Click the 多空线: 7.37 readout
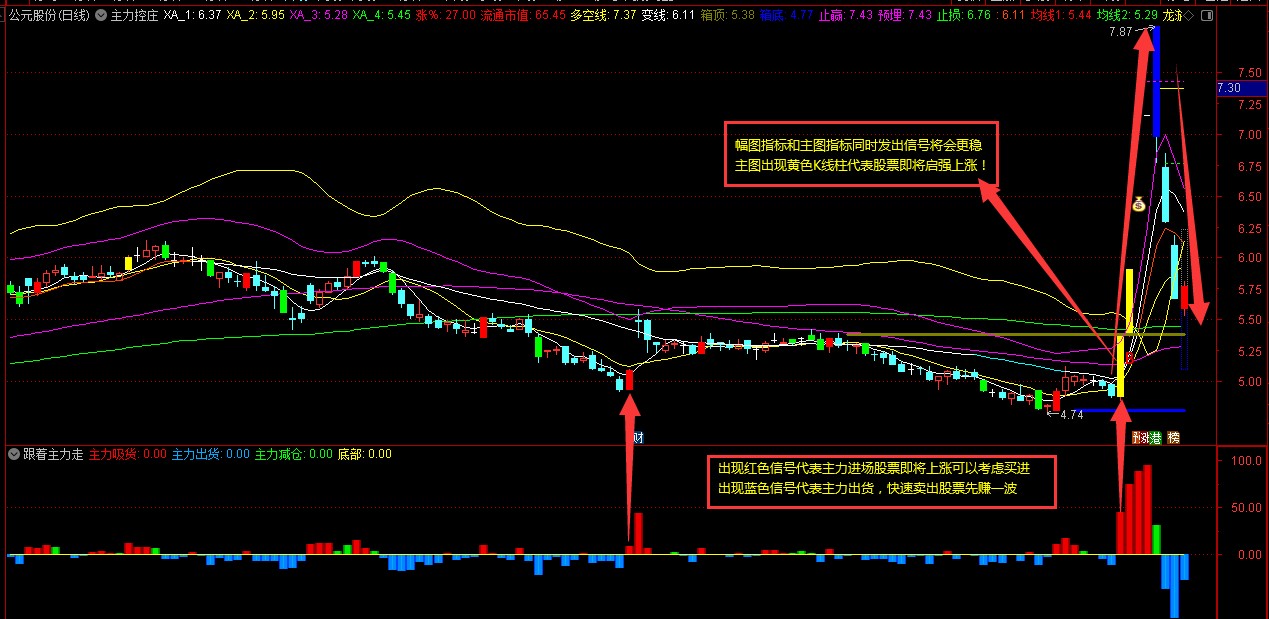The image size is (1269, 619). (x=603, y=16)
